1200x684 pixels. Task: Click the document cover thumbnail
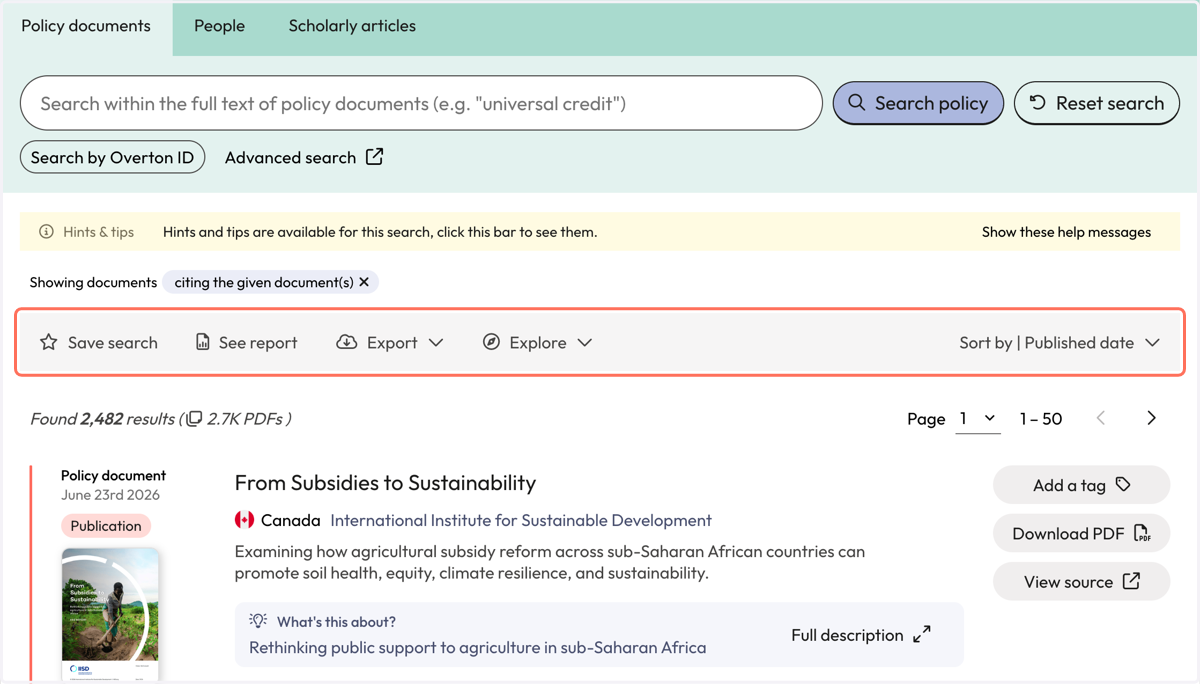click(110, 614)
